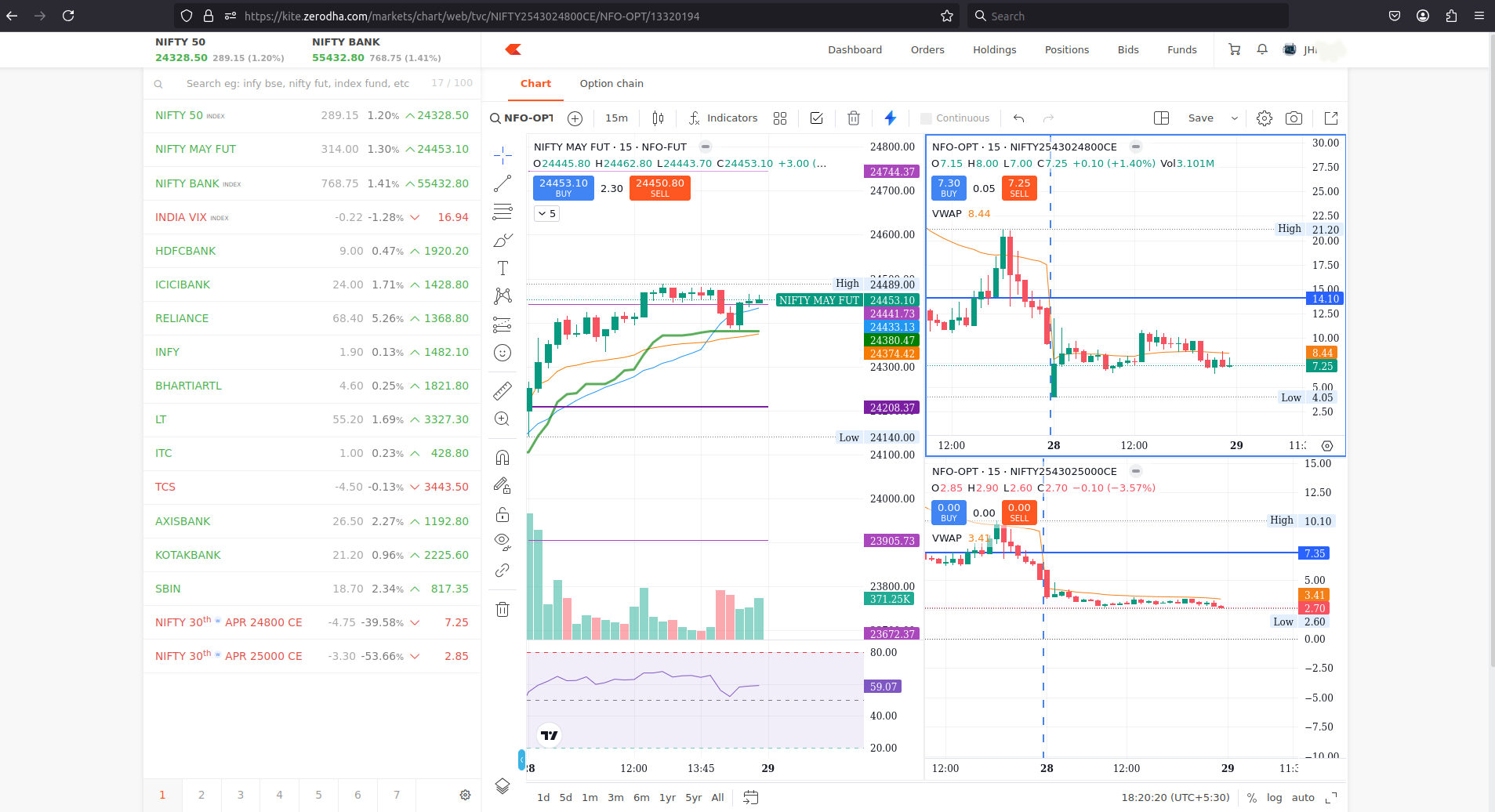The image size is (1495, 812).
Task: Open the 15m interval dropdown
Action: click(616, 118)
